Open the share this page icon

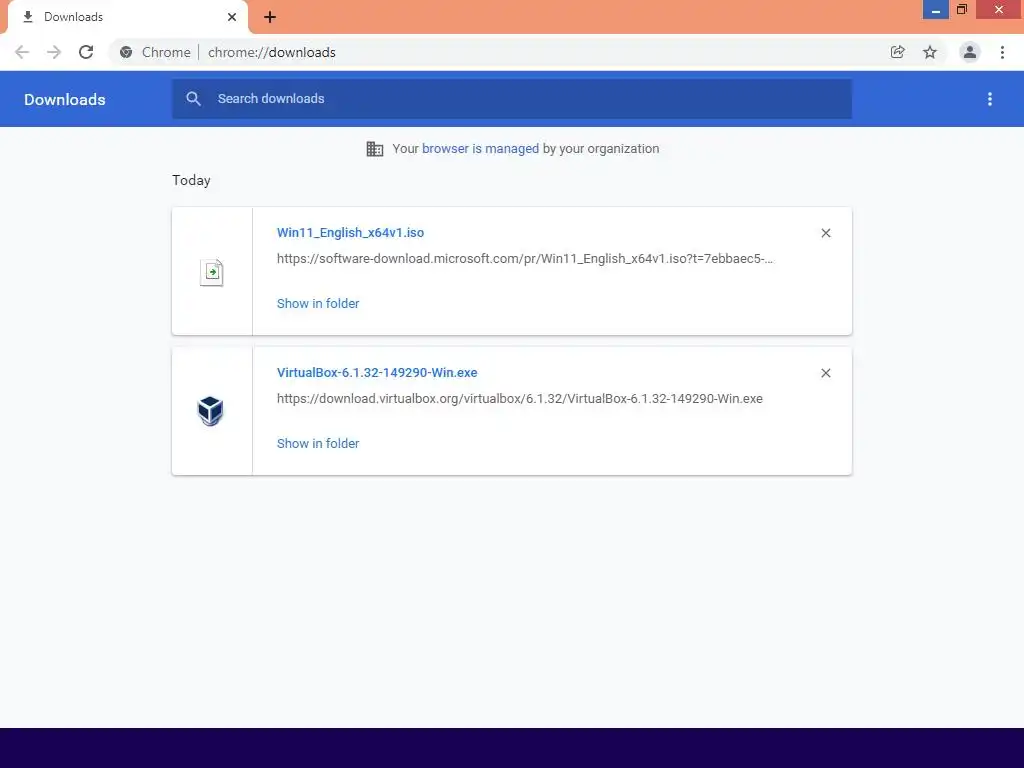pyautogui.click(x=898, y=52)
